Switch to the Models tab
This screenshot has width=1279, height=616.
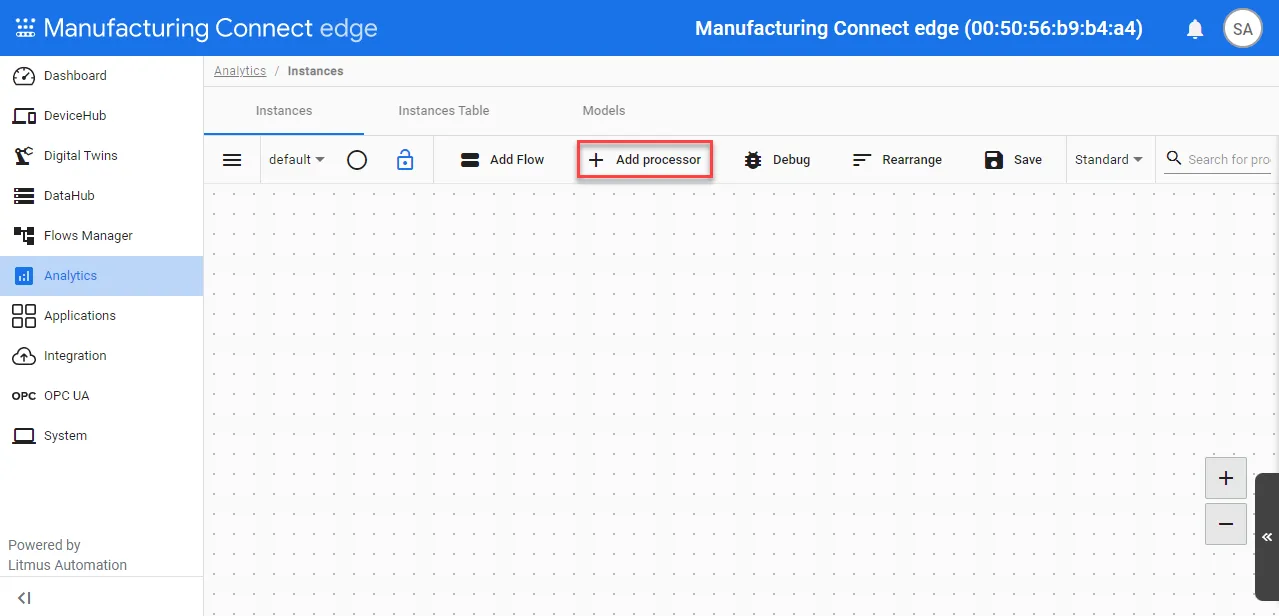604,111
